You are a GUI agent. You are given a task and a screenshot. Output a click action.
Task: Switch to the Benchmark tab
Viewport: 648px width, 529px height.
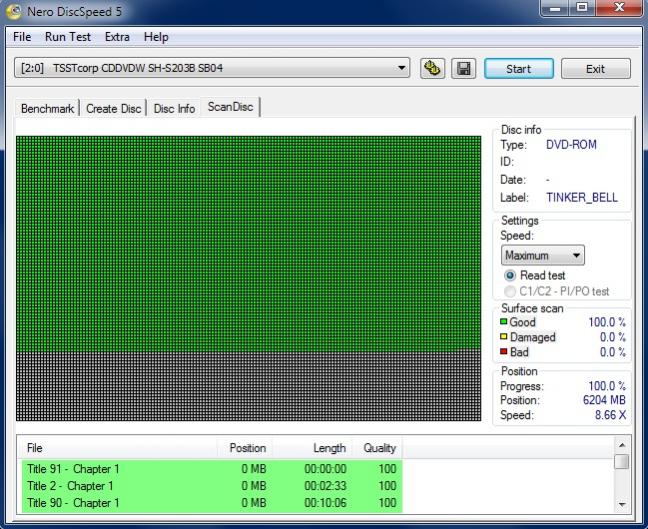48,108
